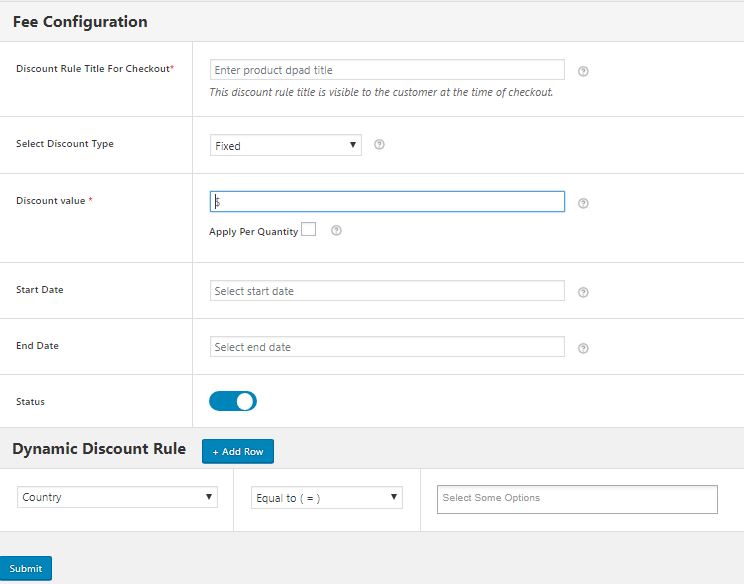Open the Country condition dropdown
744x584 pixels.
[x=117, y=497]
